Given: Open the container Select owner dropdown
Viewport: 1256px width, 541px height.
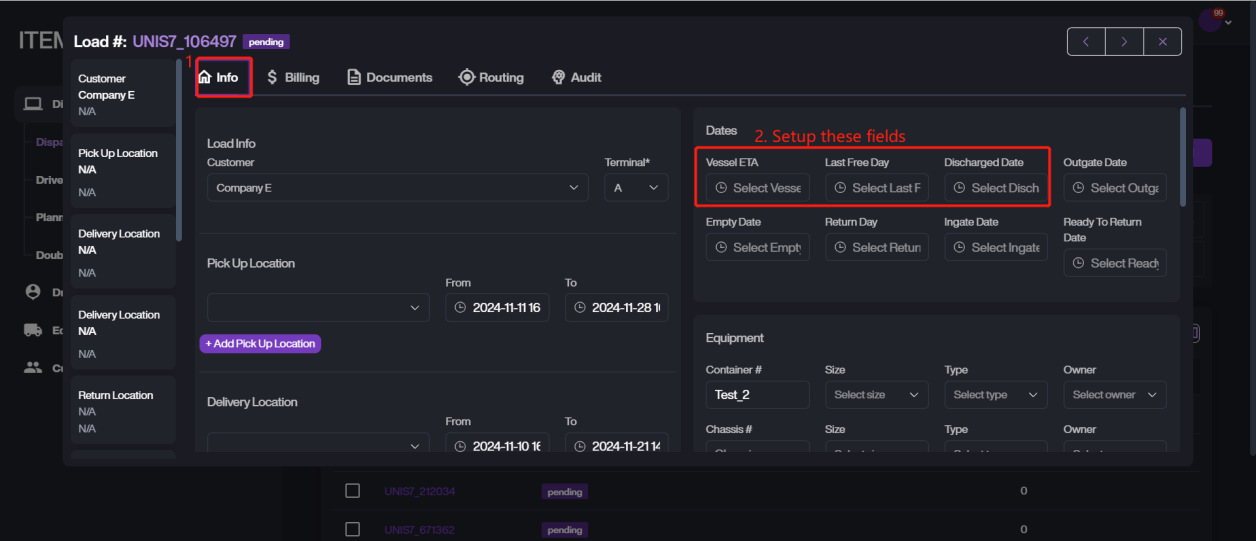Looking at the screenshot, I should click(x=1114, y=395).
